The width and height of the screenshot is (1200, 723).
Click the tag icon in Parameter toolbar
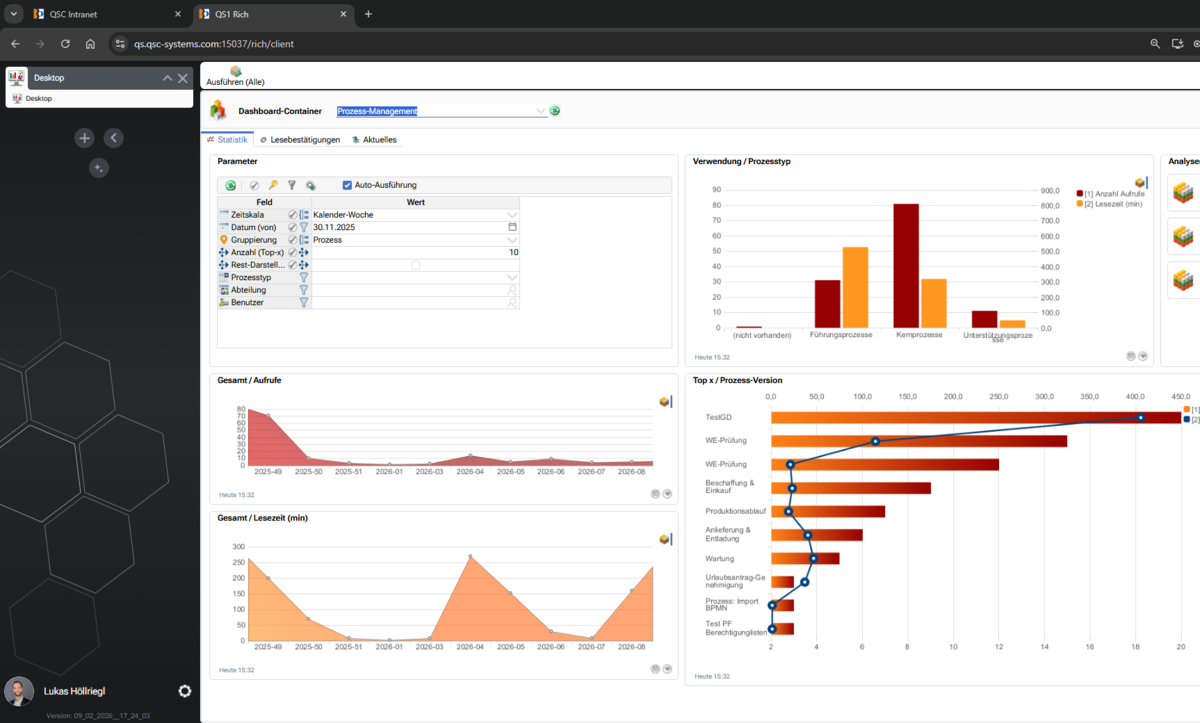(311, 185)
